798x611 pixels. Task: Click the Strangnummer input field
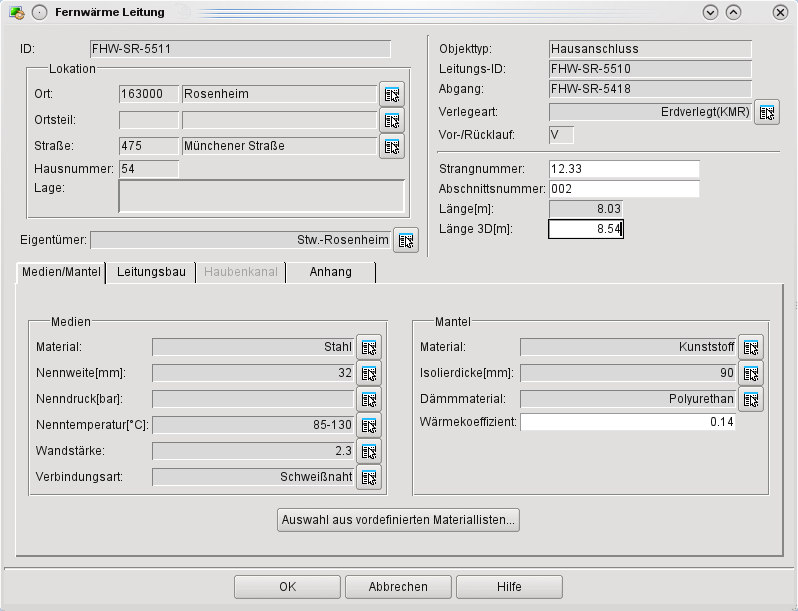624,169
